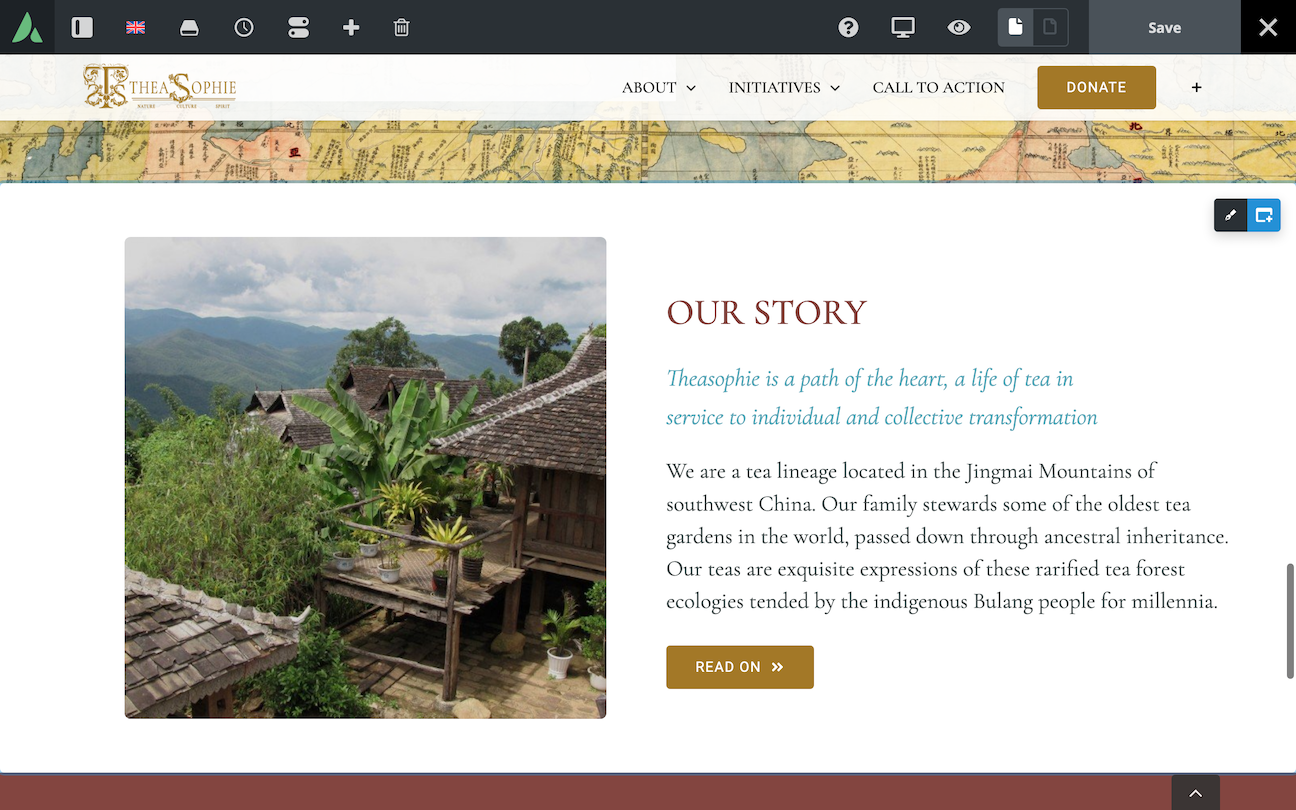Image resolution: width=1296 pixels, height=810 pixels.
Task: Click the trash clear layout icon
Action: tap(401, 28)
